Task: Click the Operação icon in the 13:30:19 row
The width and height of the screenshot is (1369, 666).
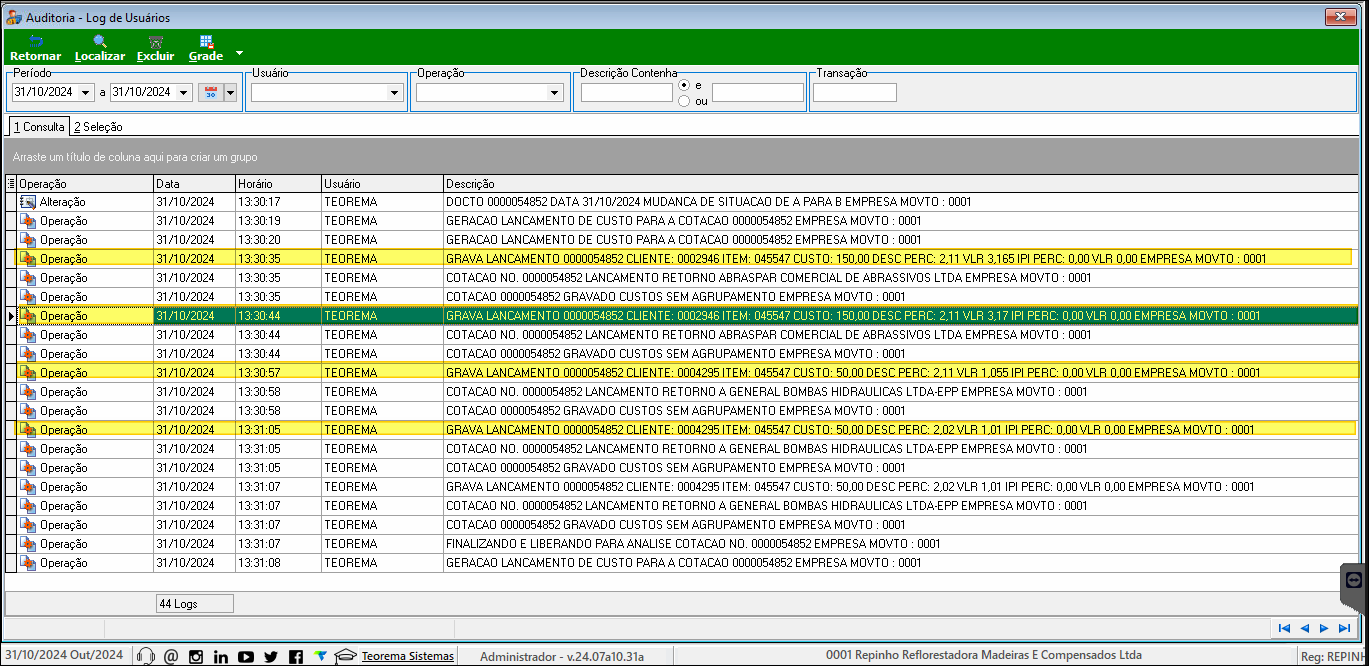Action: [x=28, y=221]
